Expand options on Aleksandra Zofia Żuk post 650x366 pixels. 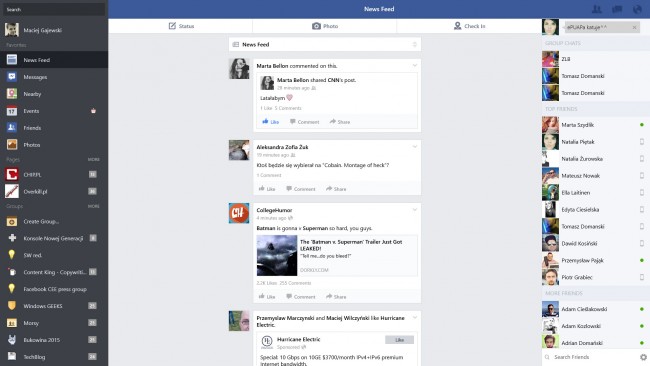(415, 147)
